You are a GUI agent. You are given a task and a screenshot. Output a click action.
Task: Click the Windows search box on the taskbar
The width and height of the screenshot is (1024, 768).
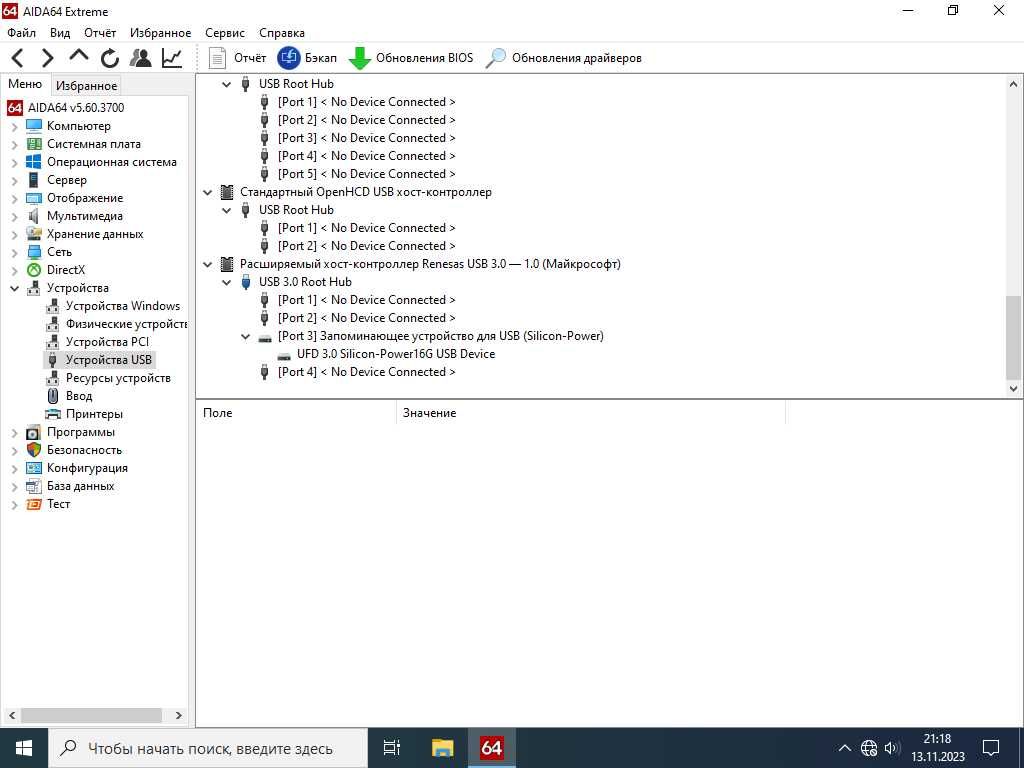[x=208, y=748]
